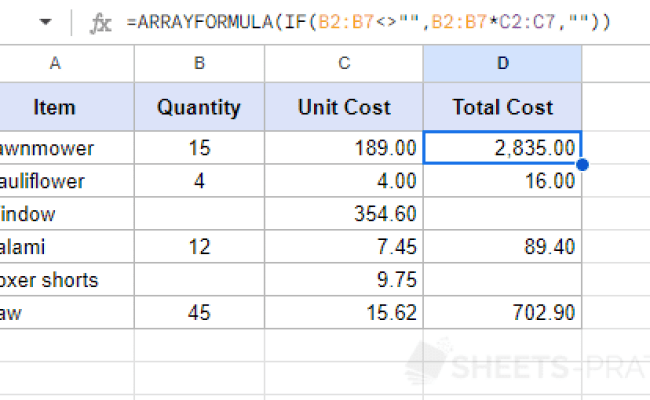Click the Item header cell

point(67,107)
